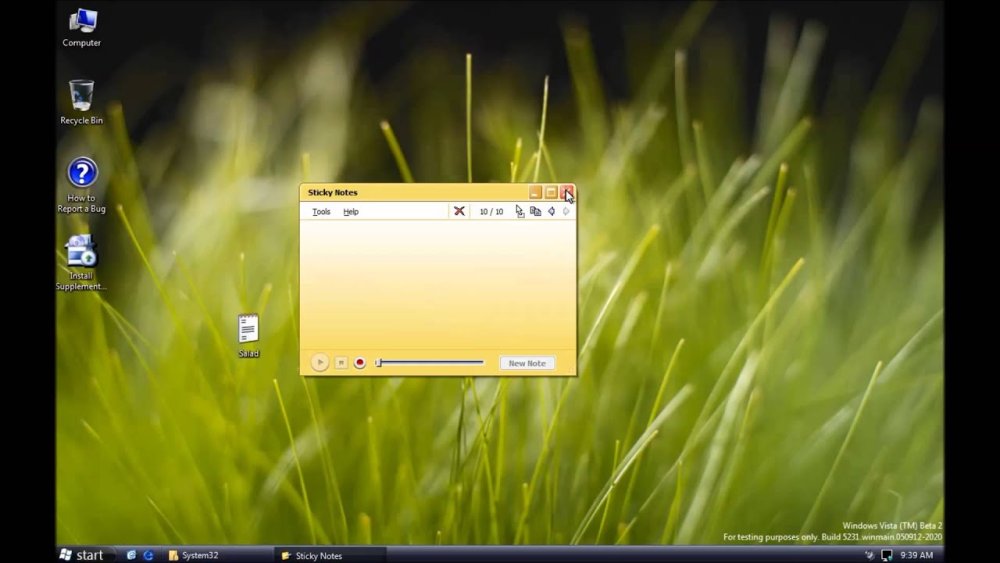Click the drag note icon in toolbar
Screen dimensions: 1000x563
point(519,211)
